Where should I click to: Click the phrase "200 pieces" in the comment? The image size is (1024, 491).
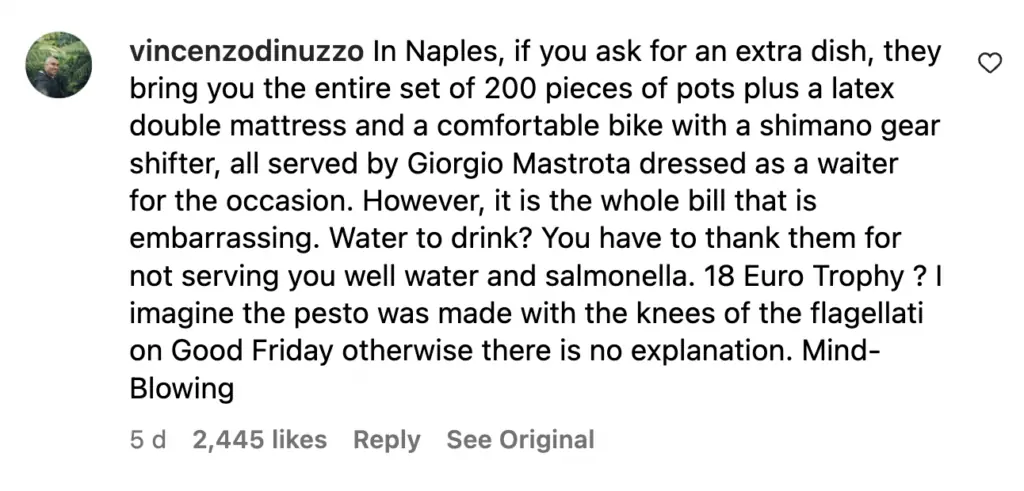(x=544, y=88)
